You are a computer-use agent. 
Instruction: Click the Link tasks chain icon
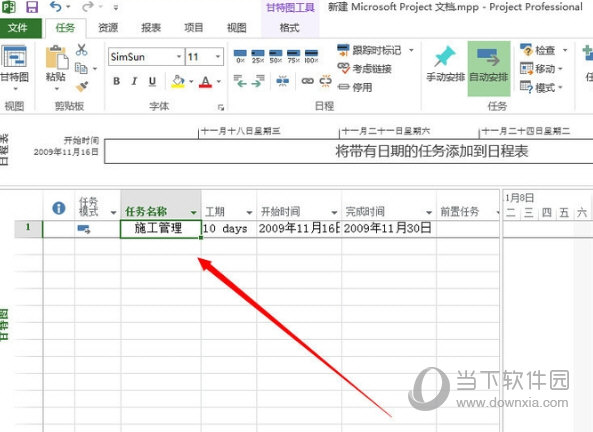pos(307,81)
